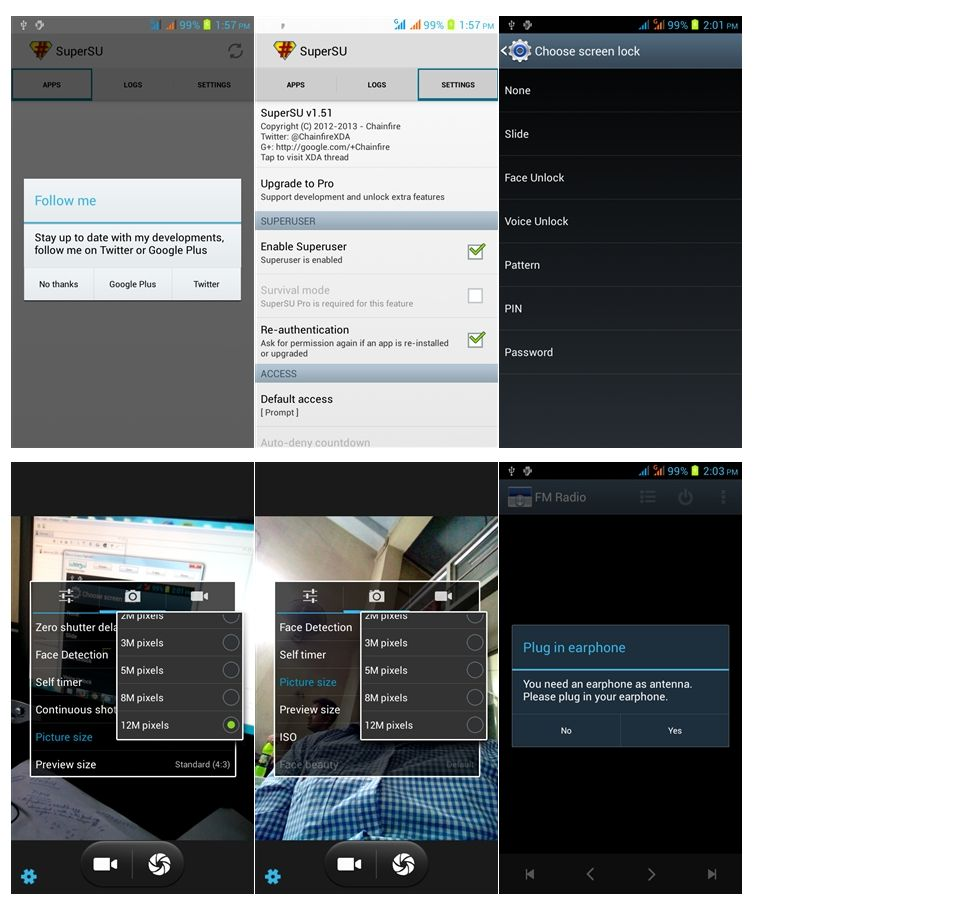Open Continuous shot option in the camera menu

[76, 709]
